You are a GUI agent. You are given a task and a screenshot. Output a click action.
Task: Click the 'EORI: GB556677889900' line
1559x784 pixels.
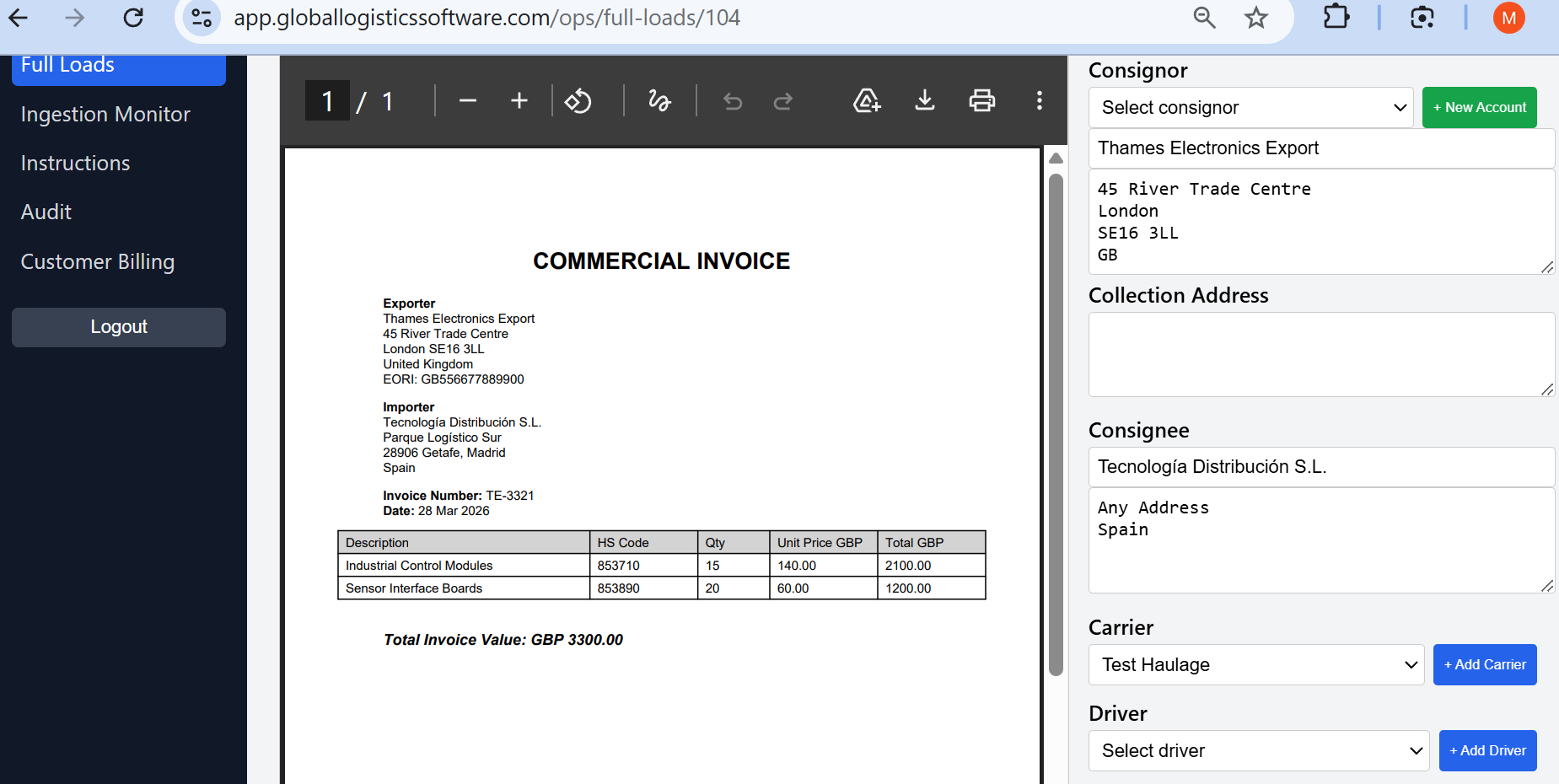454,379
